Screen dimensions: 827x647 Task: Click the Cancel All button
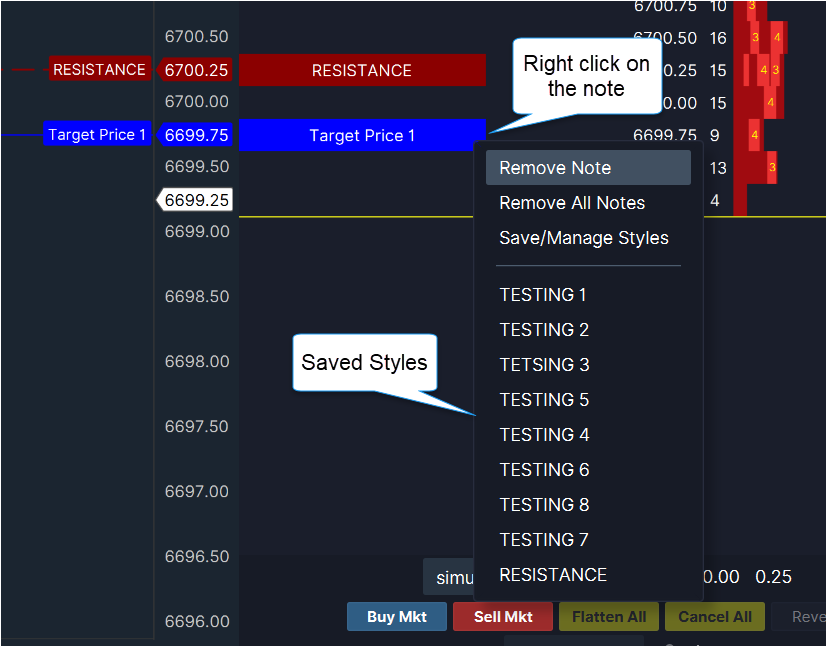(715, 617)
